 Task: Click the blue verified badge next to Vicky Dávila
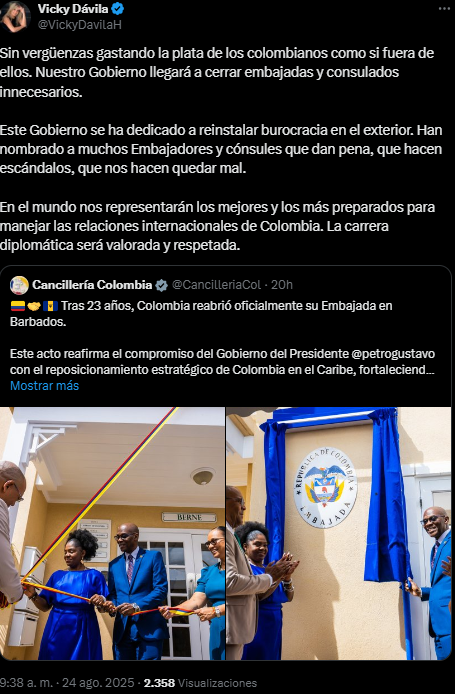coord(118,8)
